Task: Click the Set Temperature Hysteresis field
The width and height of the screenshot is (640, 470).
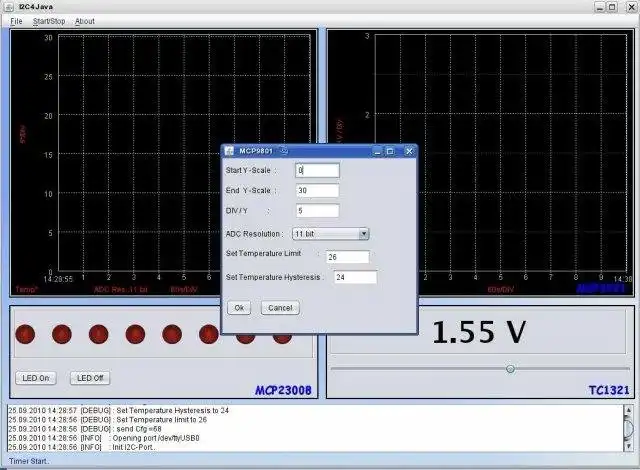Action: [356, 277]
